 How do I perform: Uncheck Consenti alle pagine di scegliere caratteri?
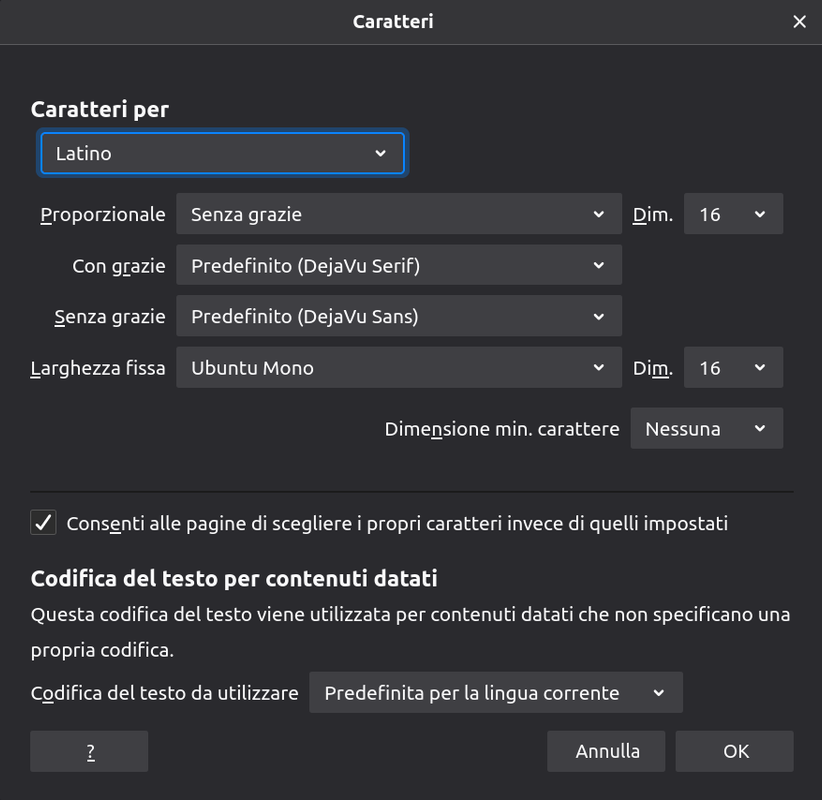[x=44, y=523]
